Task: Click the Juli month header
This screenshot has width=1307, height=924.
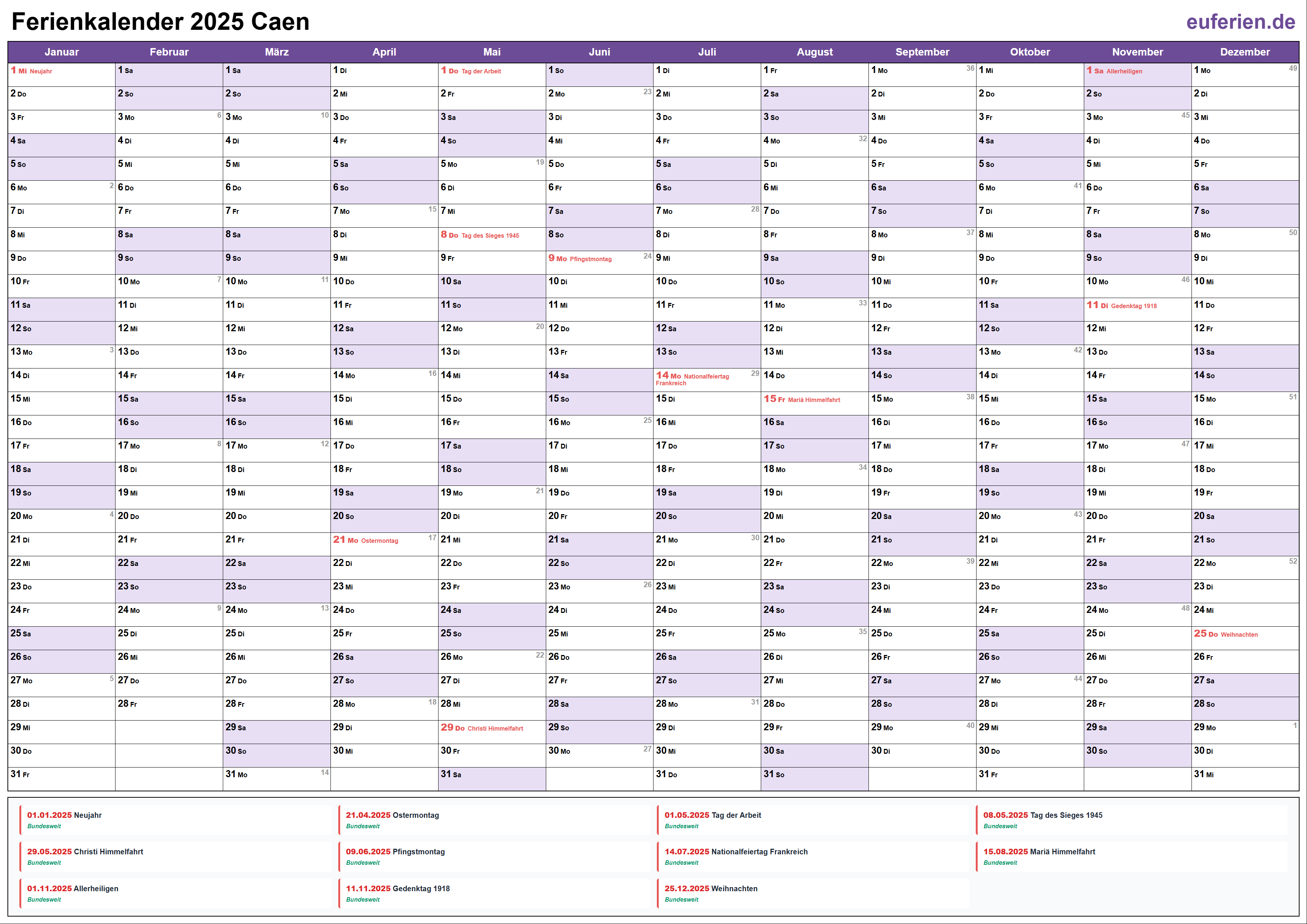Action: tap(706, 52)
